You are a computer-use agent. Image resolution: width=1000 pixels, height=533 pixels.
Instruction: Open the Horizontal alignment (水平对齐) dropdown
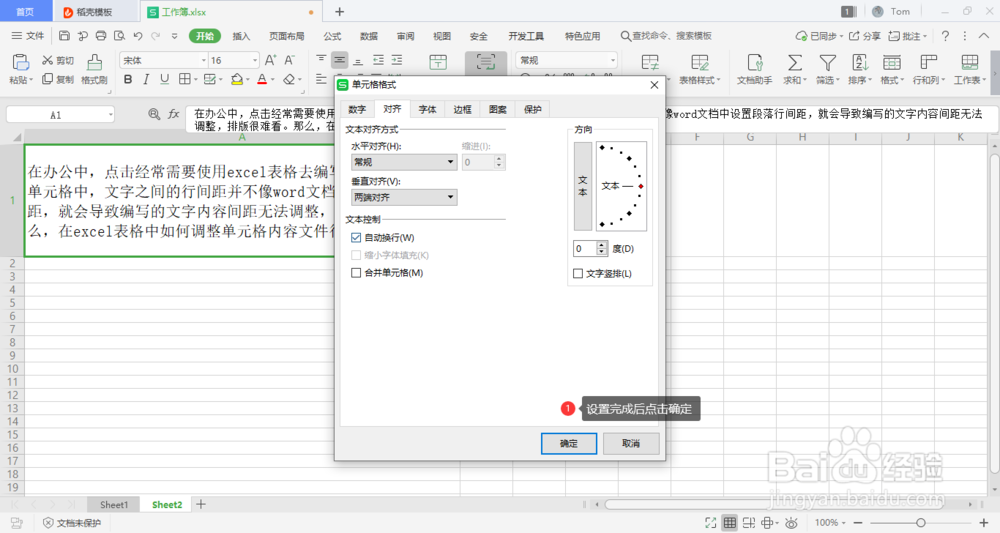point(404,162)
